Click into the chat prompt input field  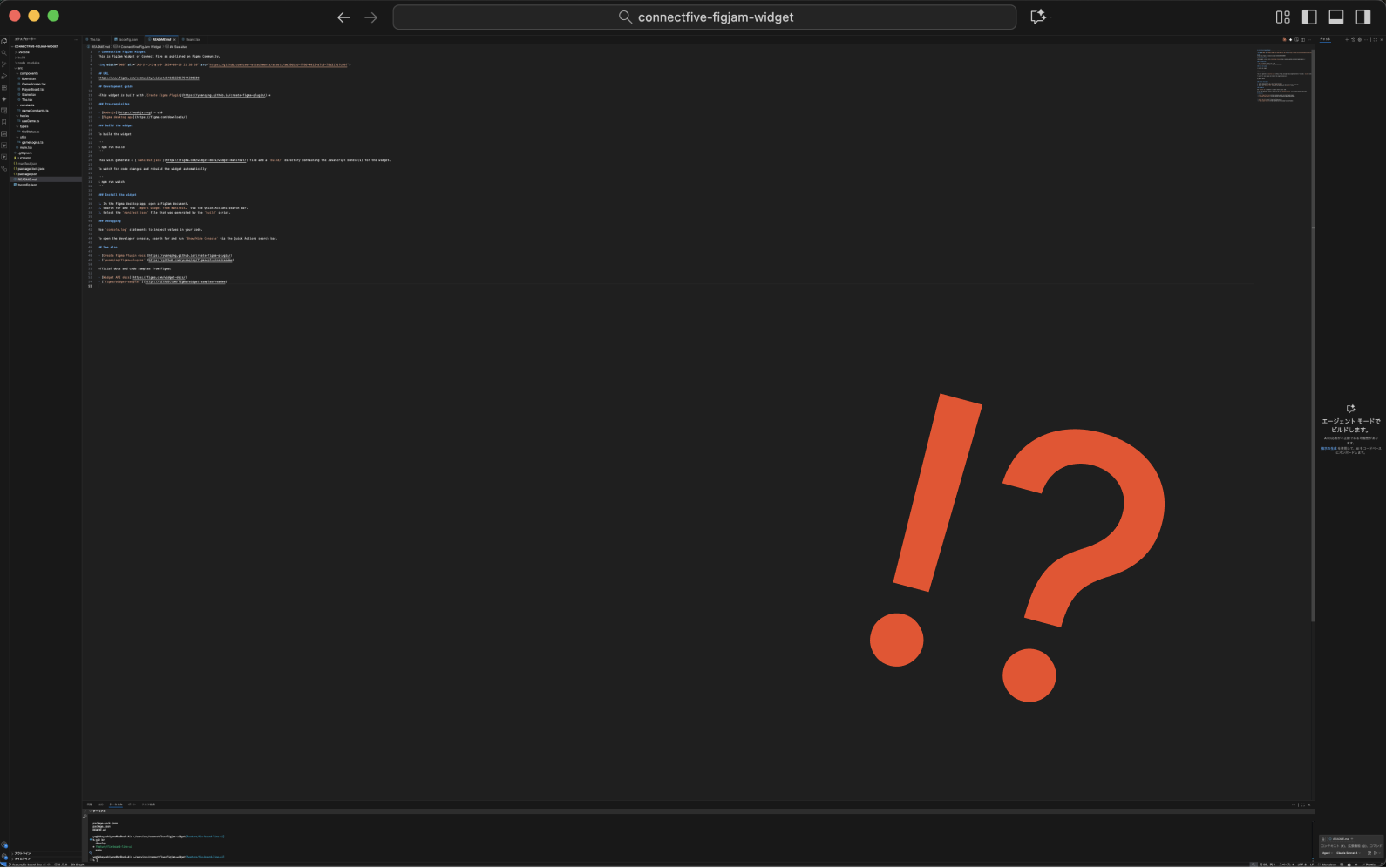[x=1351, y=846]
